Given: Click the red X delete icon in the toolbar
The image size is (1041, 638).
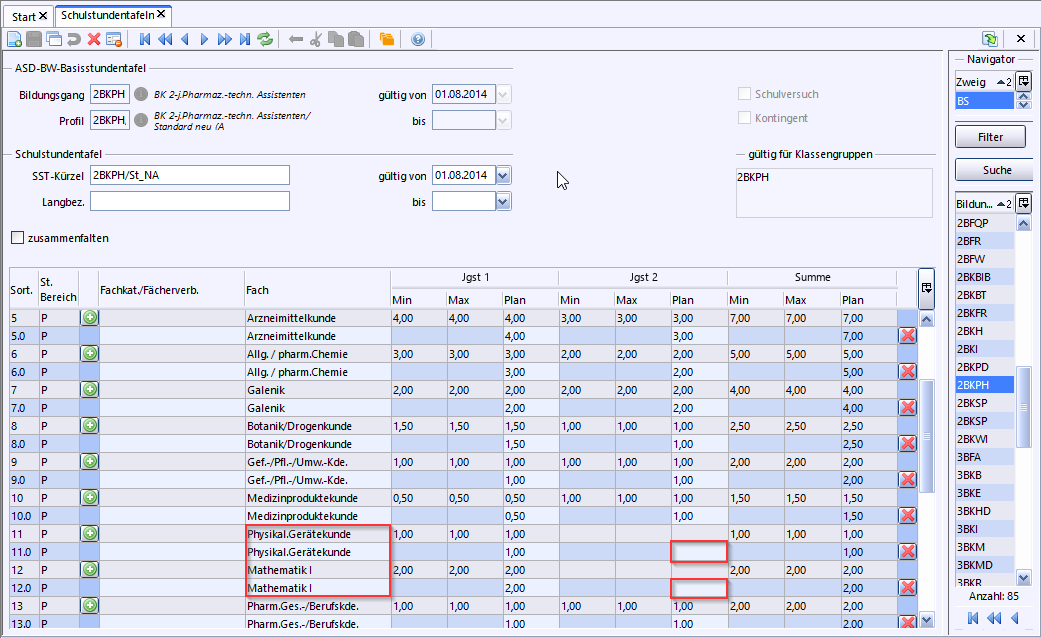Looking at the screenshot, I should (94, 39).
